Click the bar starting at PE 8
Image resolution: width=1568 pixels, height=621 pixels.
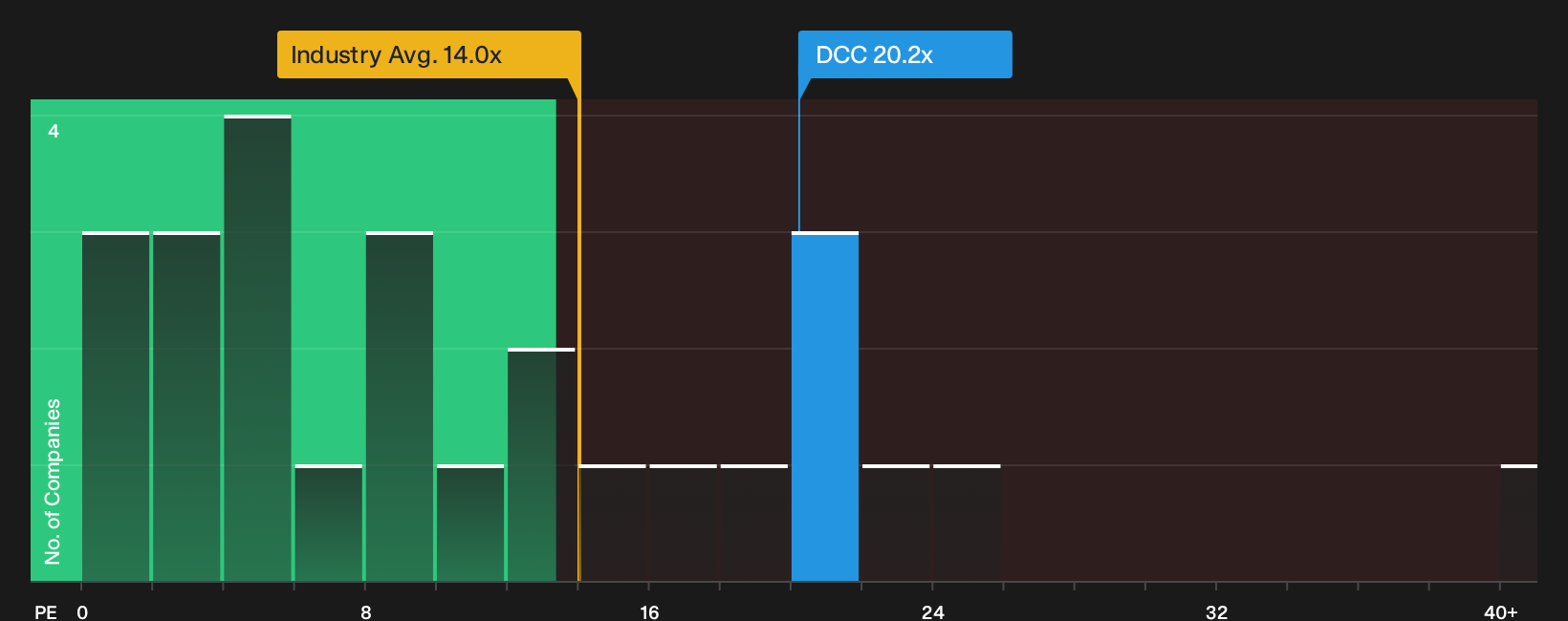click(x=400, y=406)
